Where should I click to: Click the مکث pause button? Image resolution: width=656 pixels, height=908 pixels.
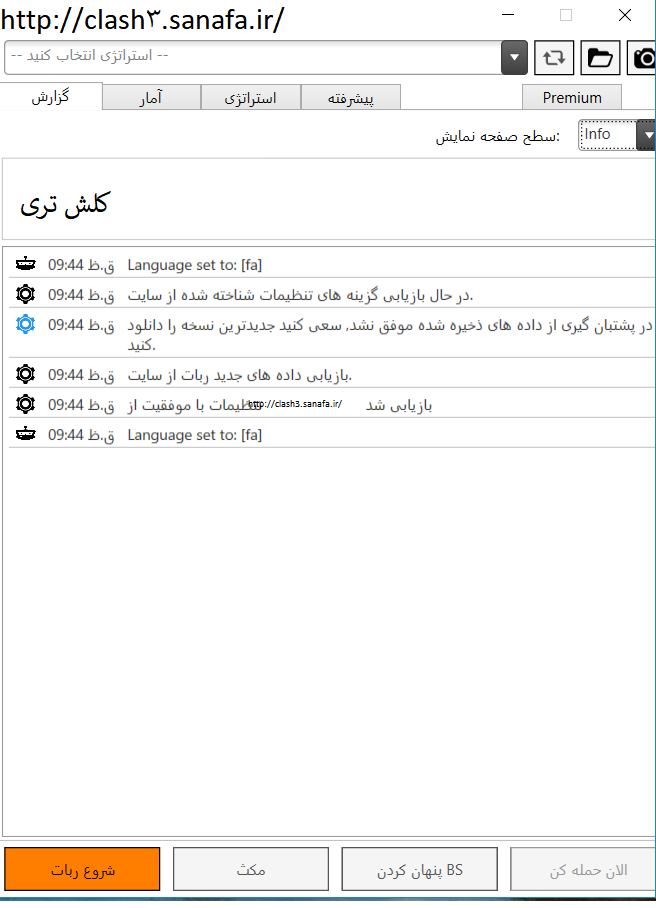click(x=251, y=869)
